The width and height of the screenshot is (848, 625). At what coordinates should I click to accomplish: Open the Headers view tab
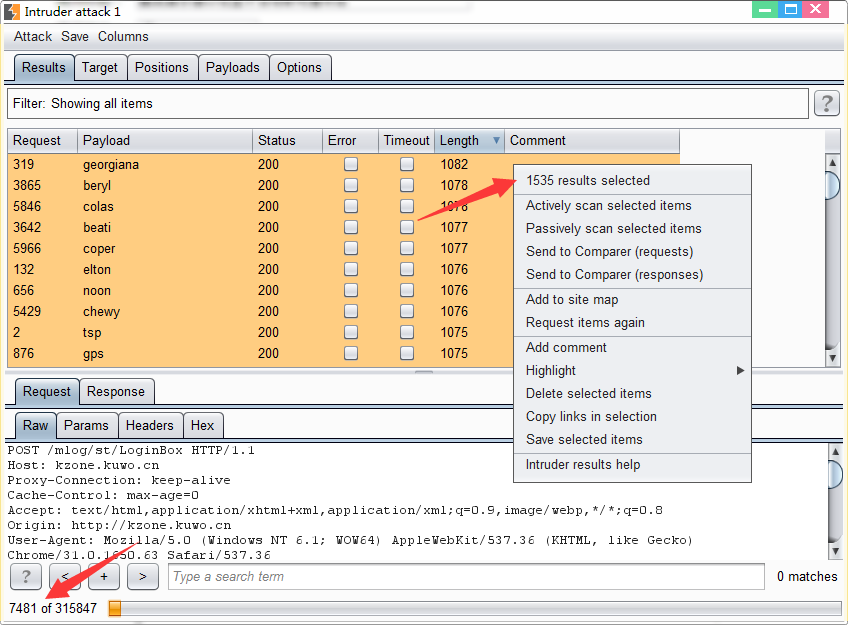pos(150,425)
